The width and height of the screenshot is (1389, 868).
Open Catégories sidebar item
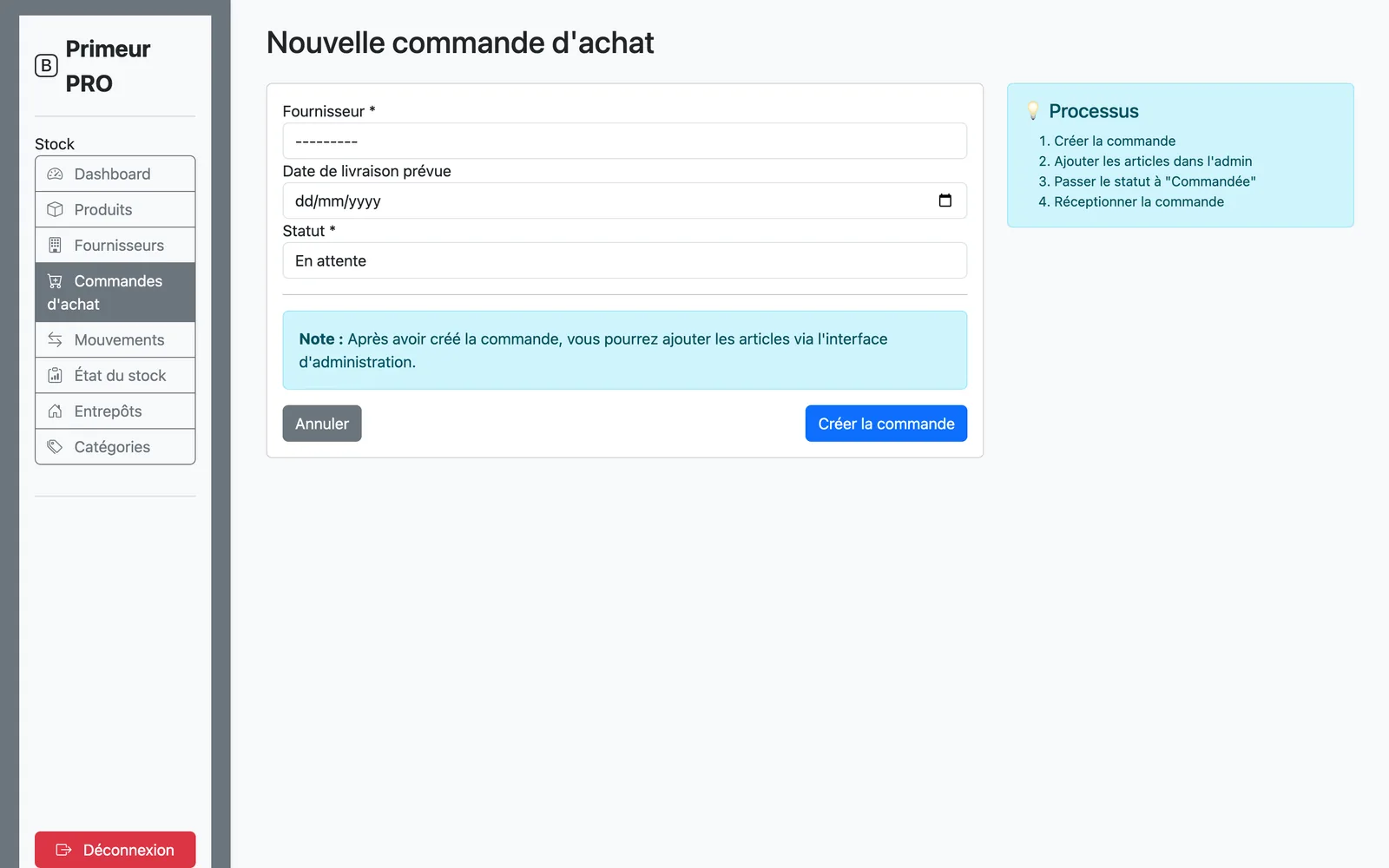pos(115,446)
